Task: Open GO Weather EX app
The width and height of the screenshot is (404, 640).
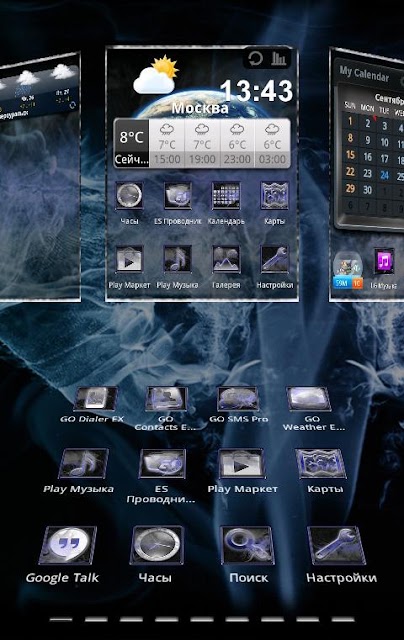Action: (309, 399)
